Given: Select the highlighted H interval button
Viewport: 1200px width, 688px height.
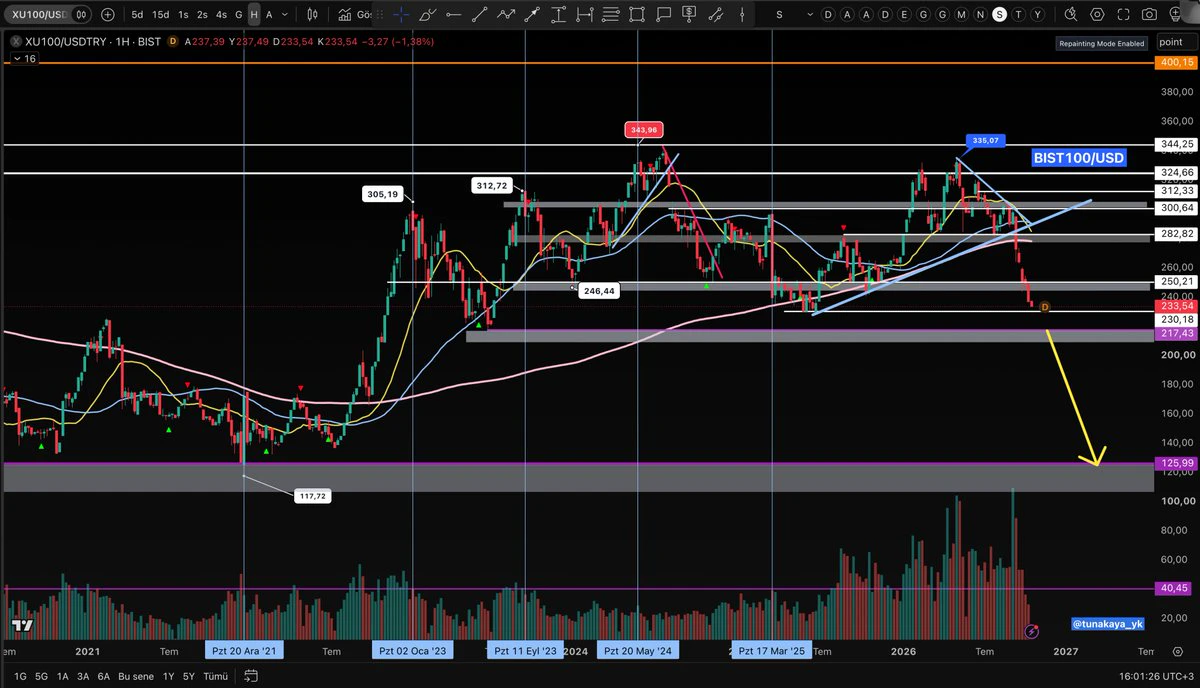Looking at the screenshot, I should click(x=254, y=15).
